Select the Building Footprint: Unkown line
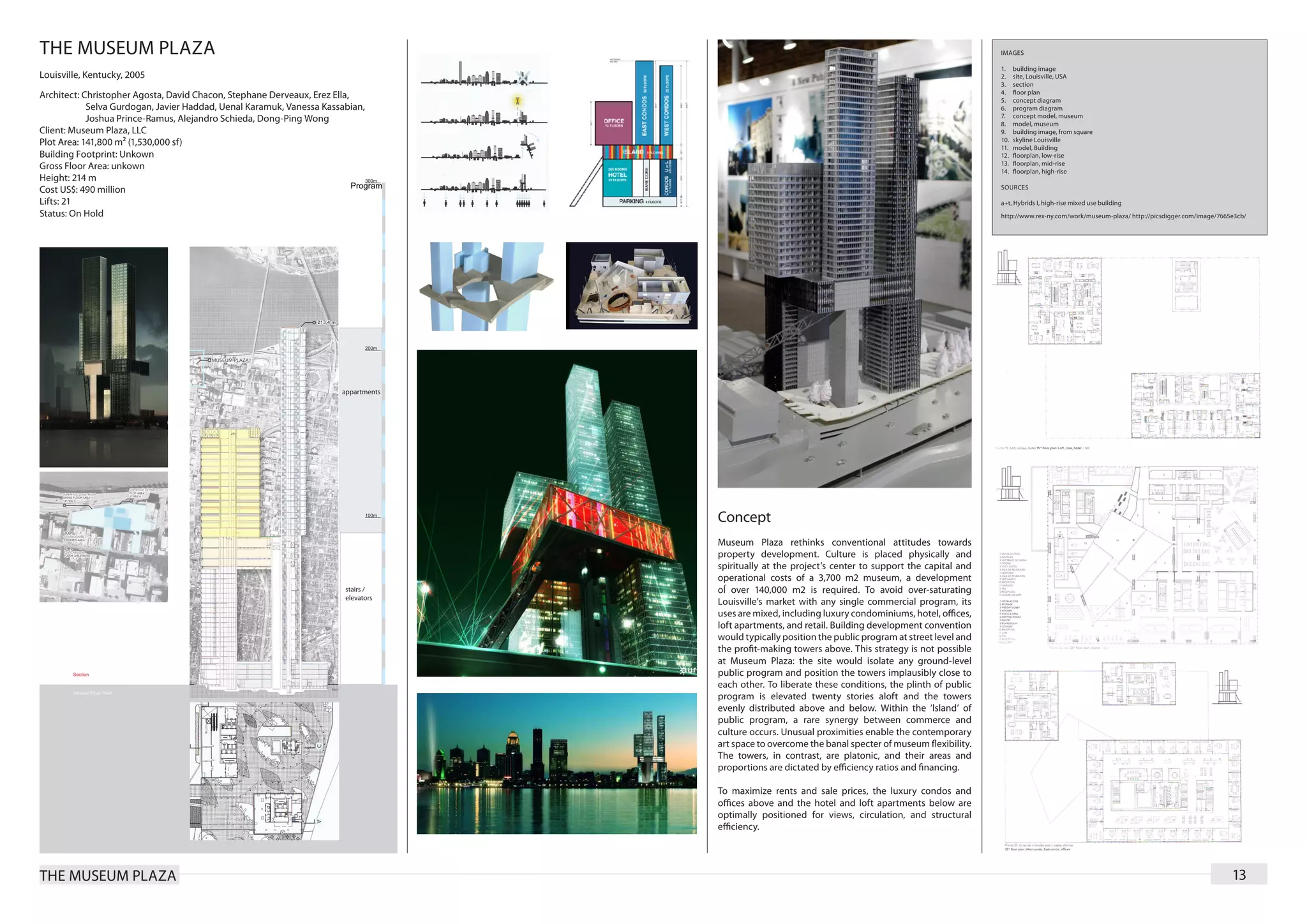This screenshot has height=924, width=1307. click(x=96, y=154)
